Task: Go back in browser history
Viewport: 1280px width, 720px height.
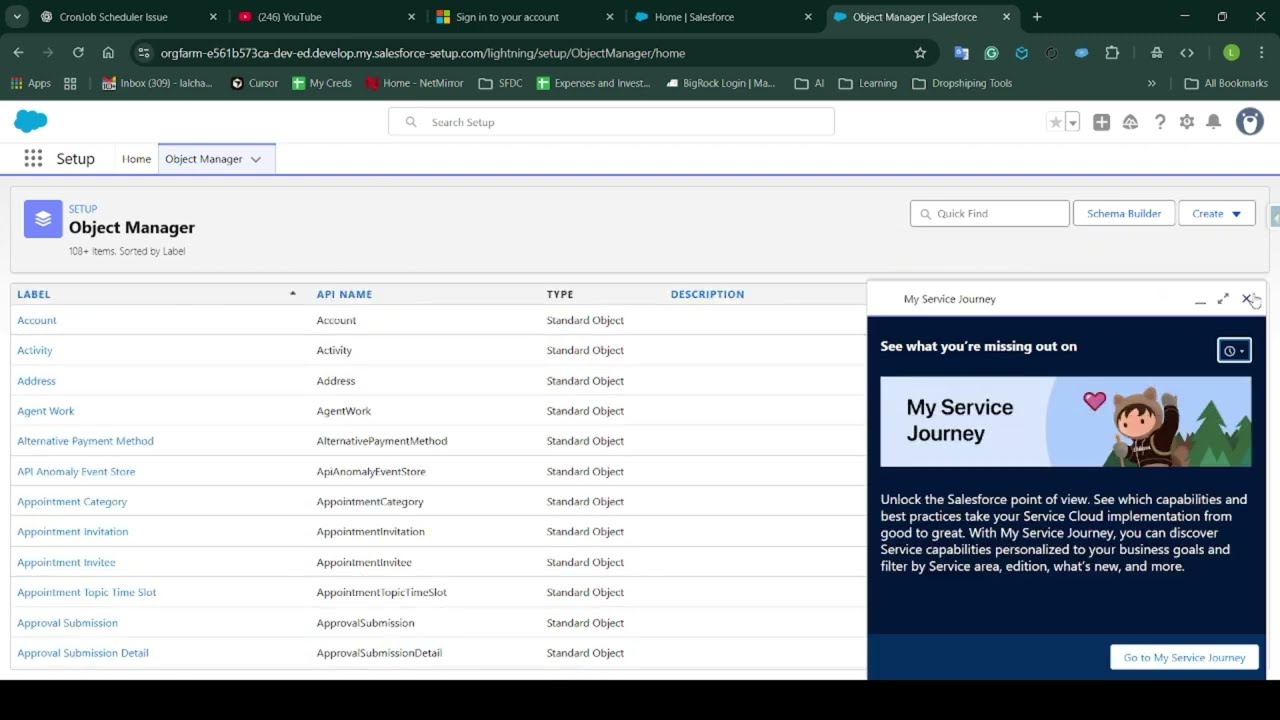Action: coord(18,53)
